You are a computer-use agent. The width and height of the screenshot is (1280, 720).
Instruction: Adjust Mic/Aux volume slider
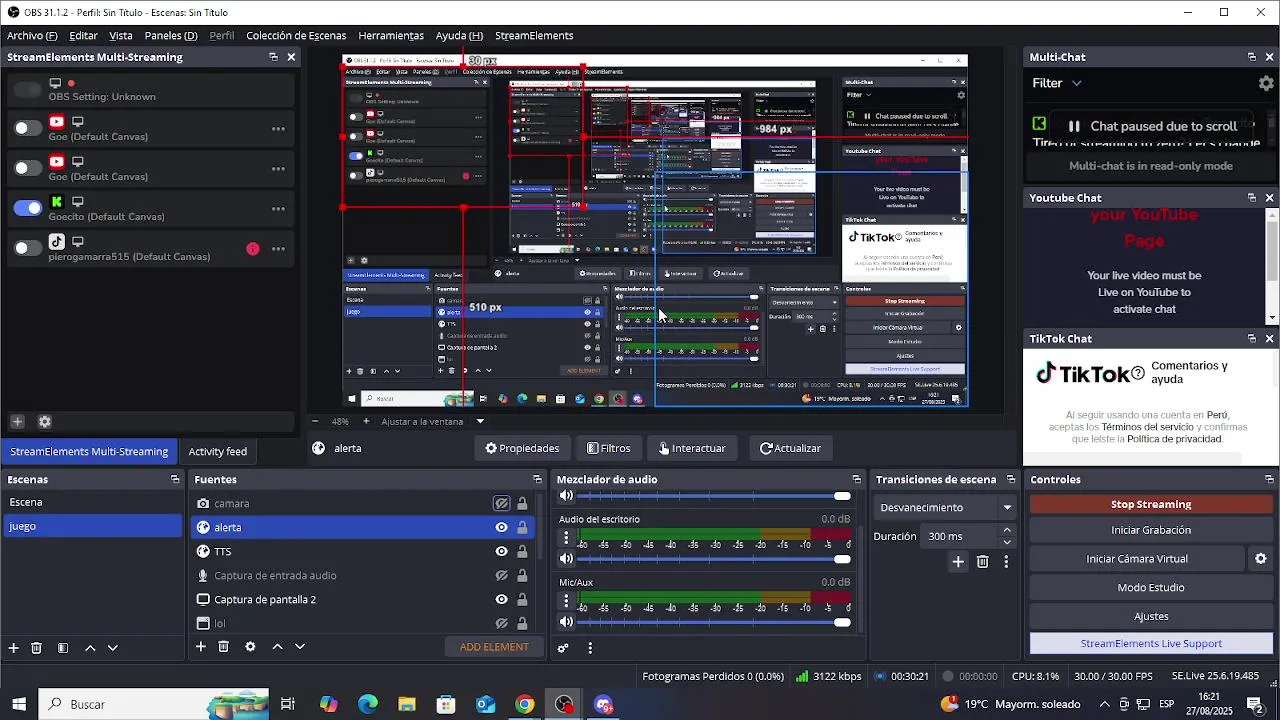(x=714, y=622)
